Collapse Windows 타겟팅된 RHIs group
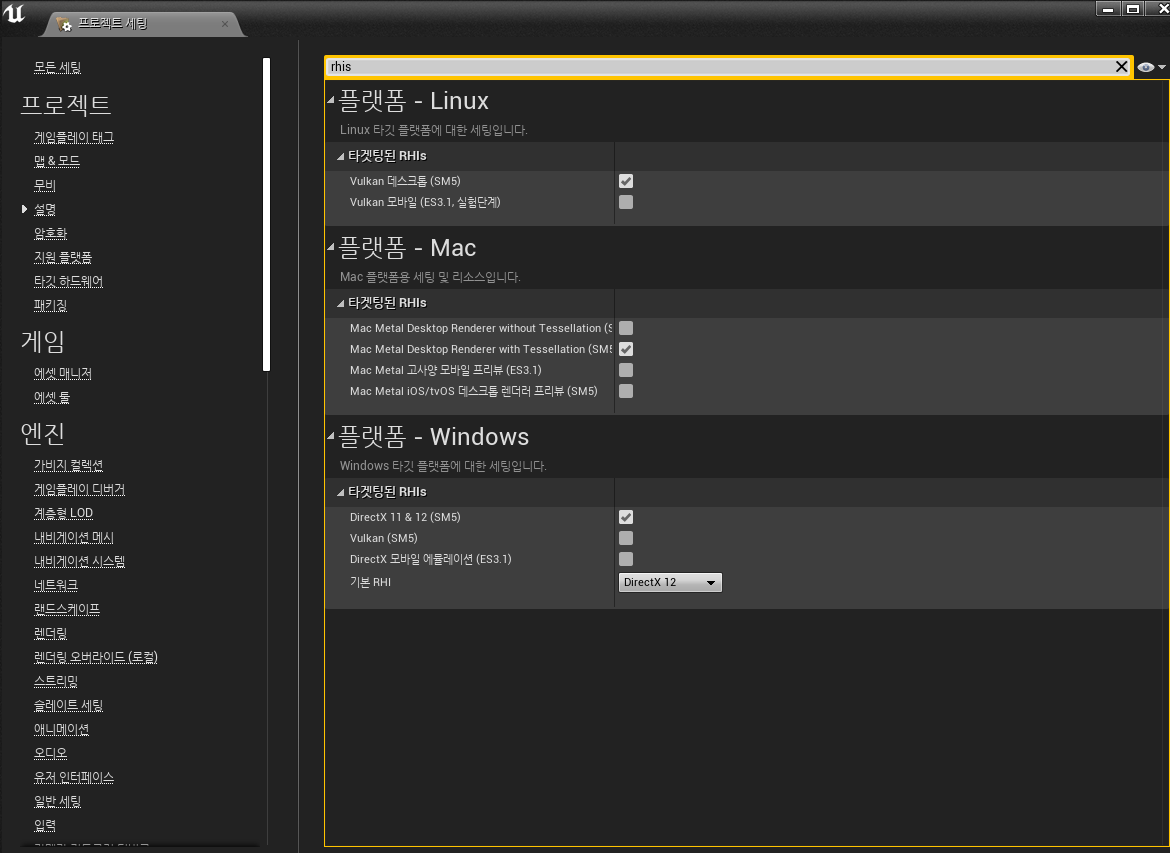The height and width of the screenshot is (853, 1170). tap(340, 493)
